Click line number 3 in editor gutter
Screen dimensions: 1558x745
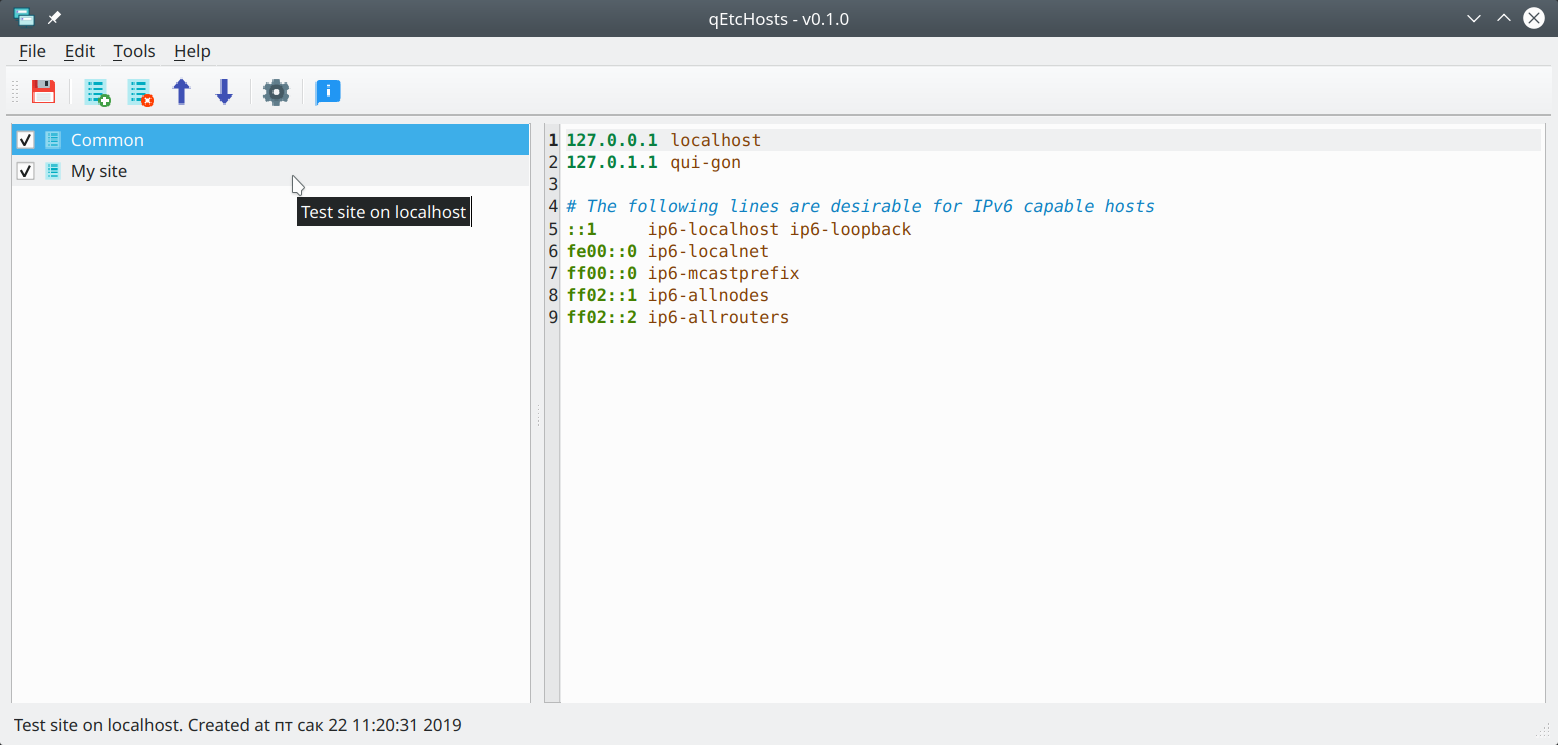coord(553,184)
